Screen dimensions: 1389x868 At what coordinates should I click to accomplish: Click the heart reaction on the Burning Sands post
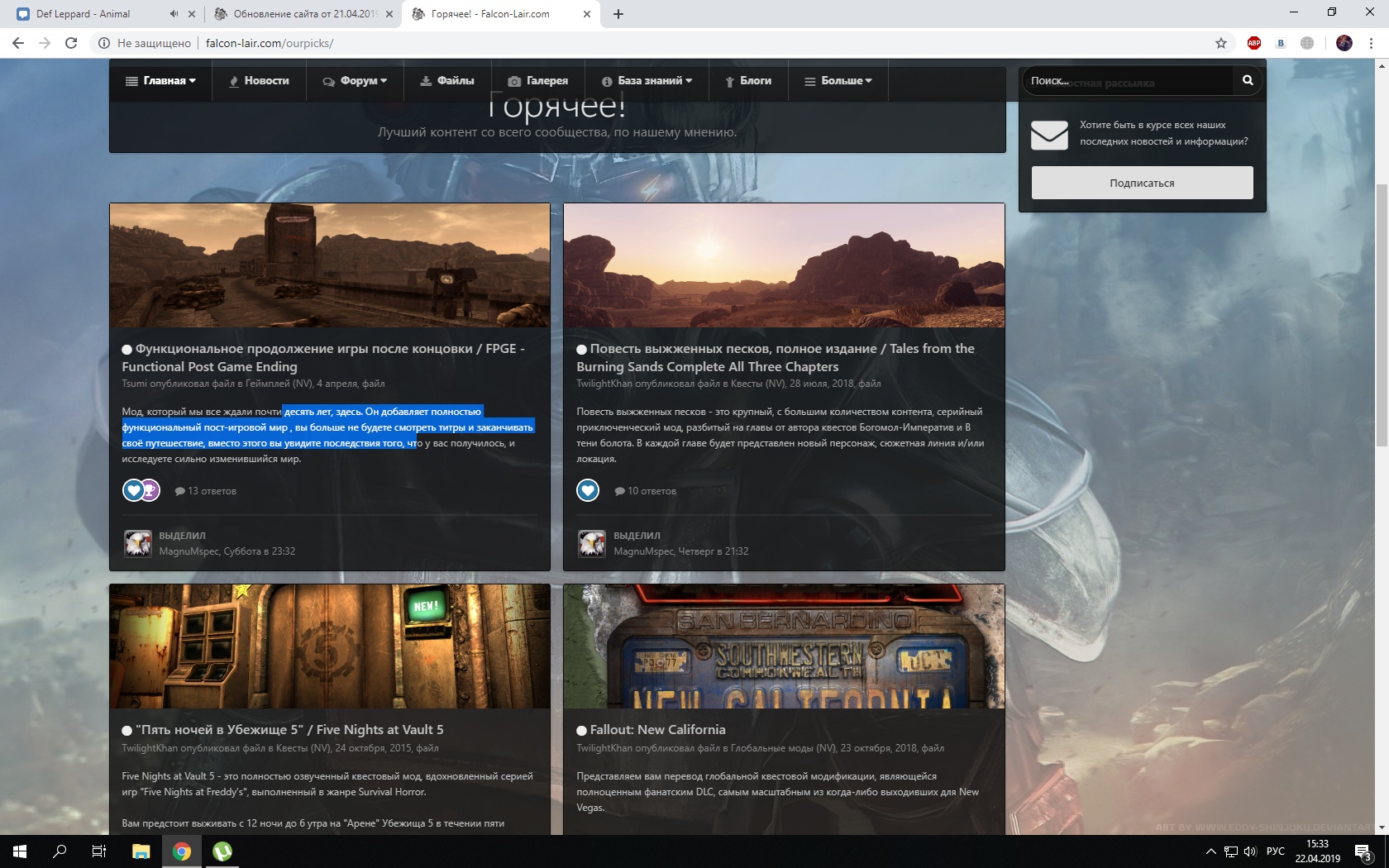pos(588,490)
